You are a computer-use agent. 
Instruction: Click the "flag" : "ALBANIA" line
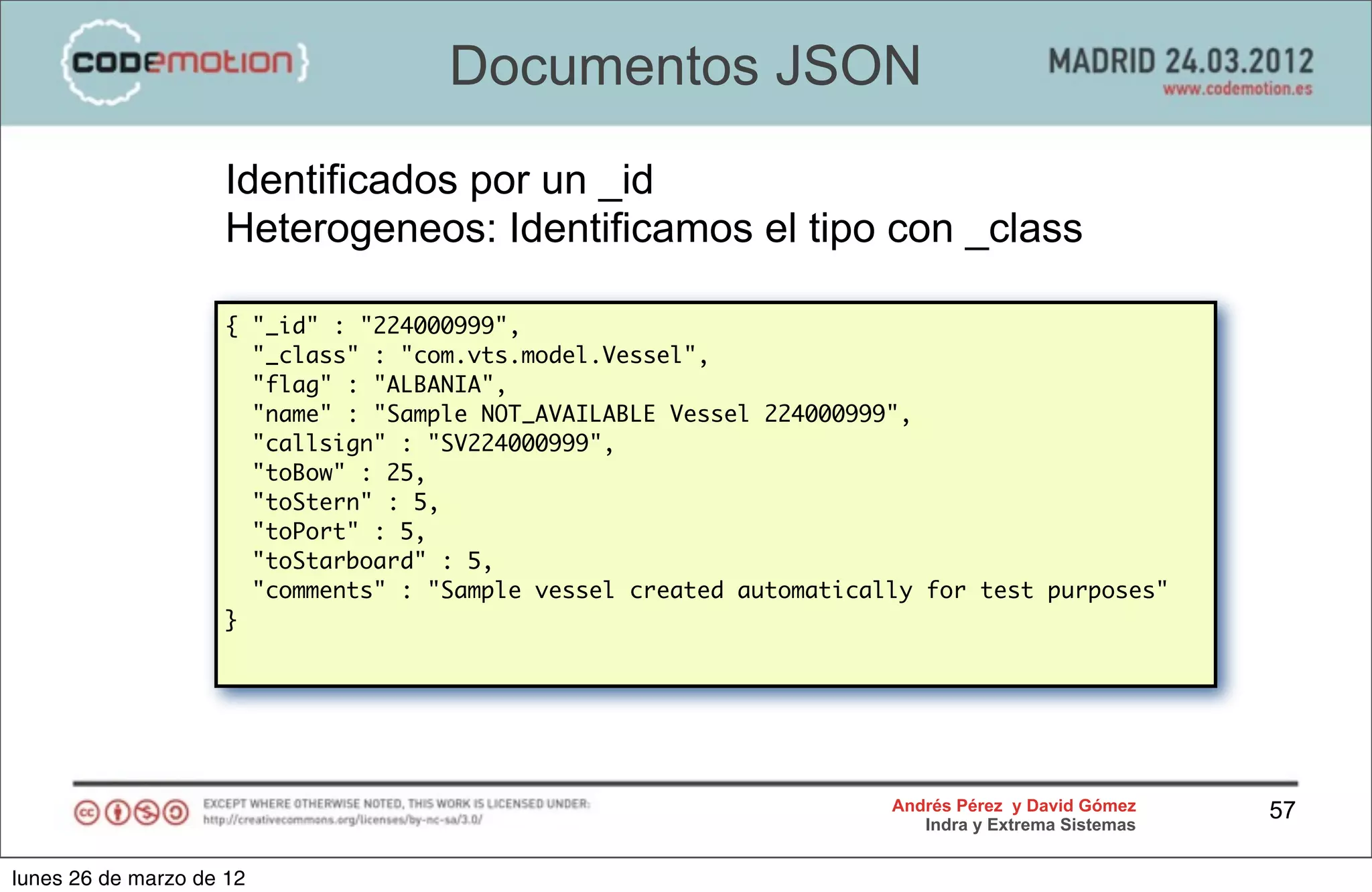coord(379,385)
